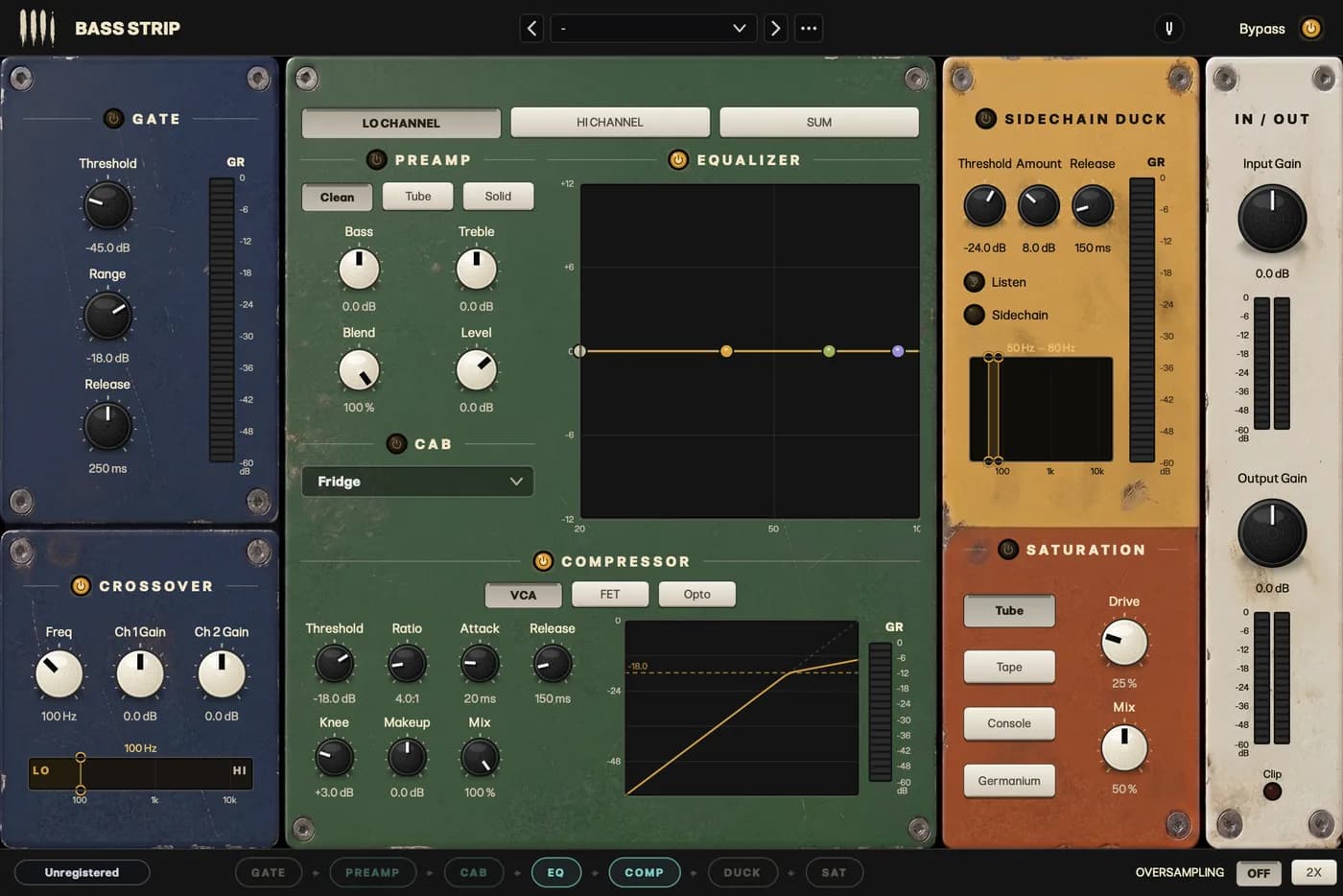Click the Compressor Makeup knob
This screenshot has width=1343, height=896.
click(407, 757)
